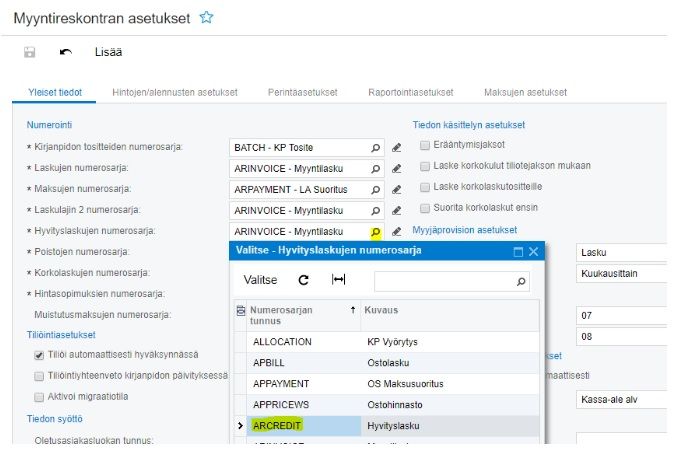
Task: Open the Kassa-ale alv dropdown
Action: pyautogui.click(x=622, y=399)
